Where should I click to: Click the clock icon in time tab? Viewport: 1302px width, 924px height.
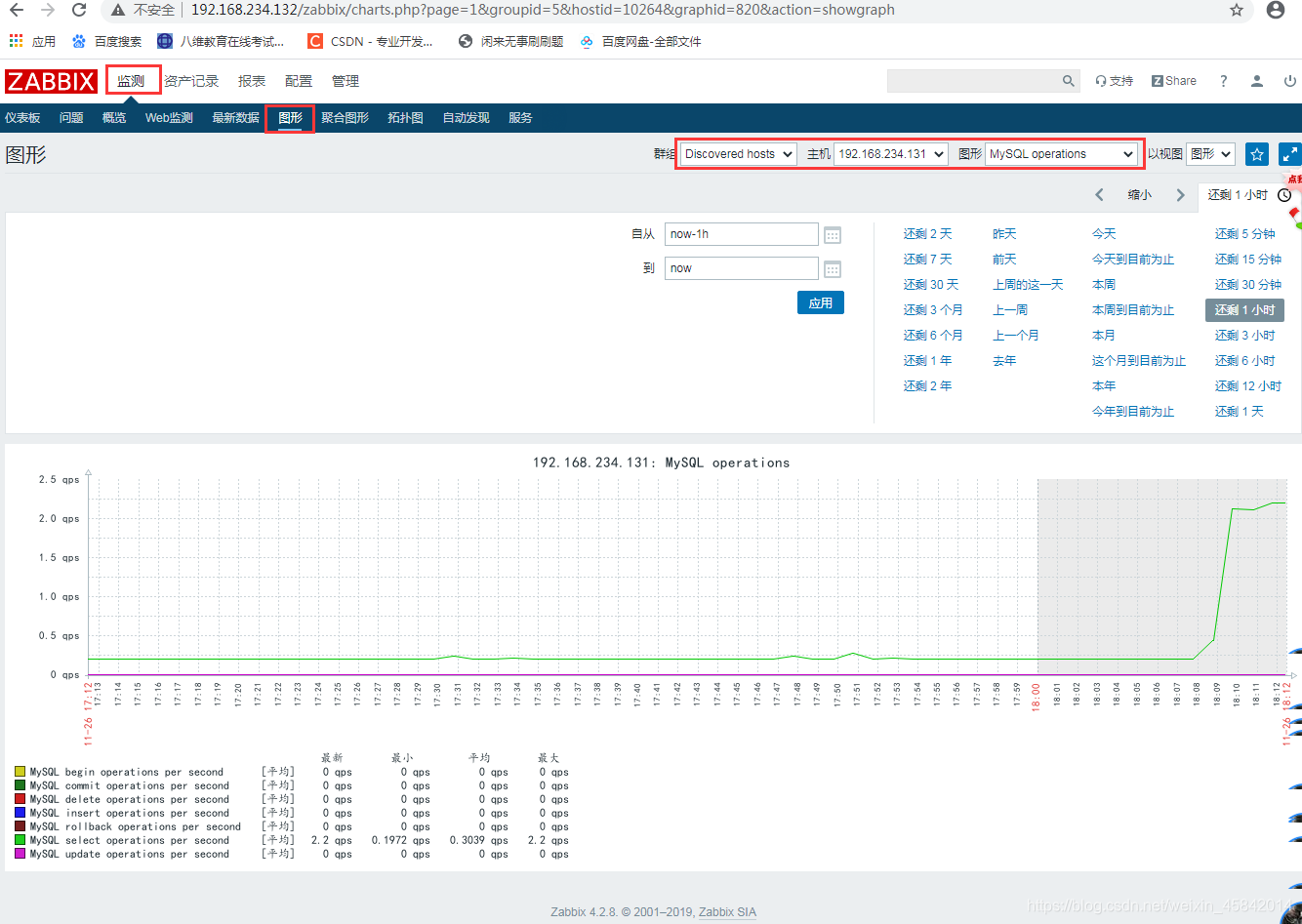click(x=1284, y=195)
